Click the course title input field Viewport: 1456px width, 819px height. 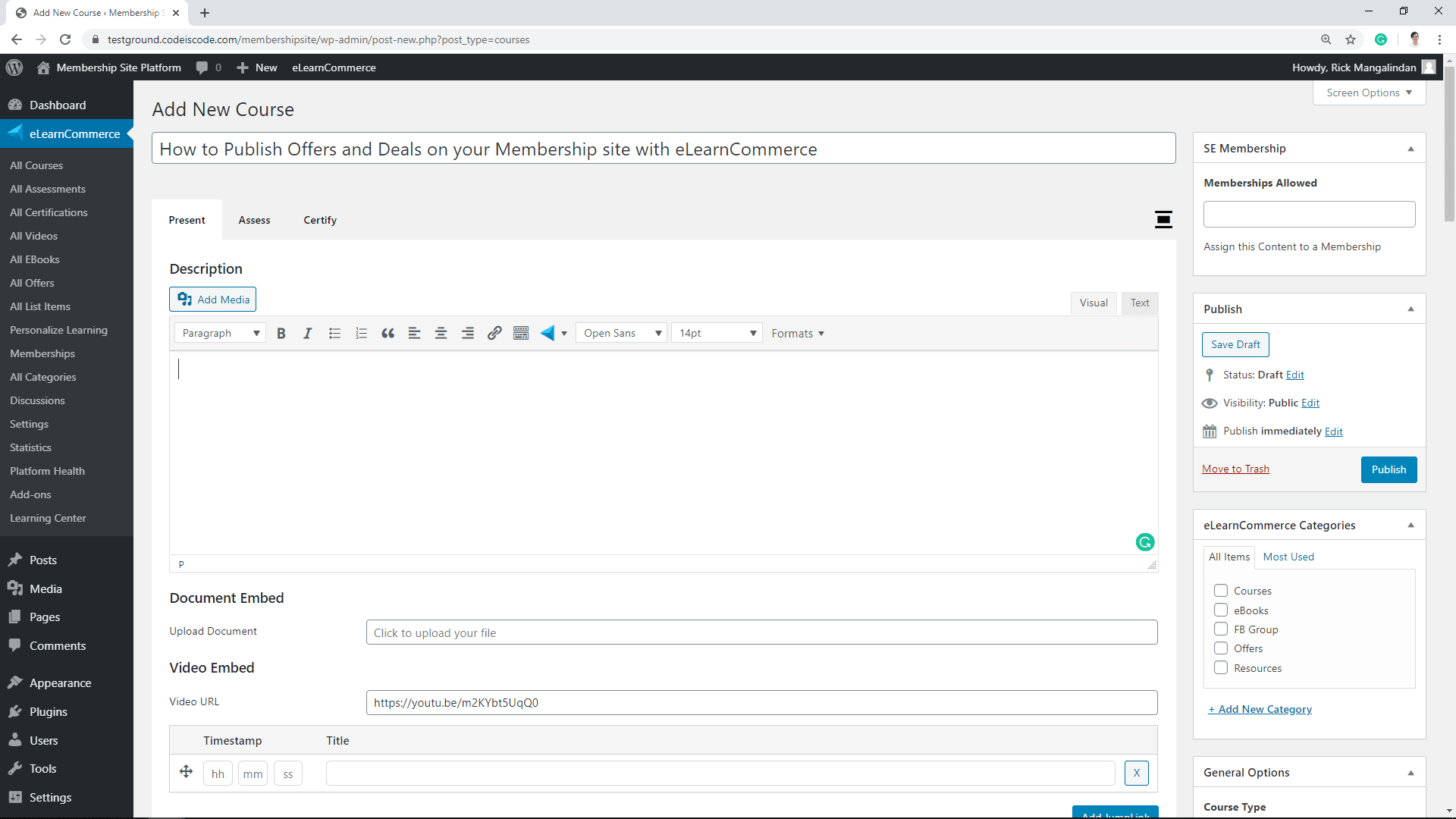coord(664,149)
